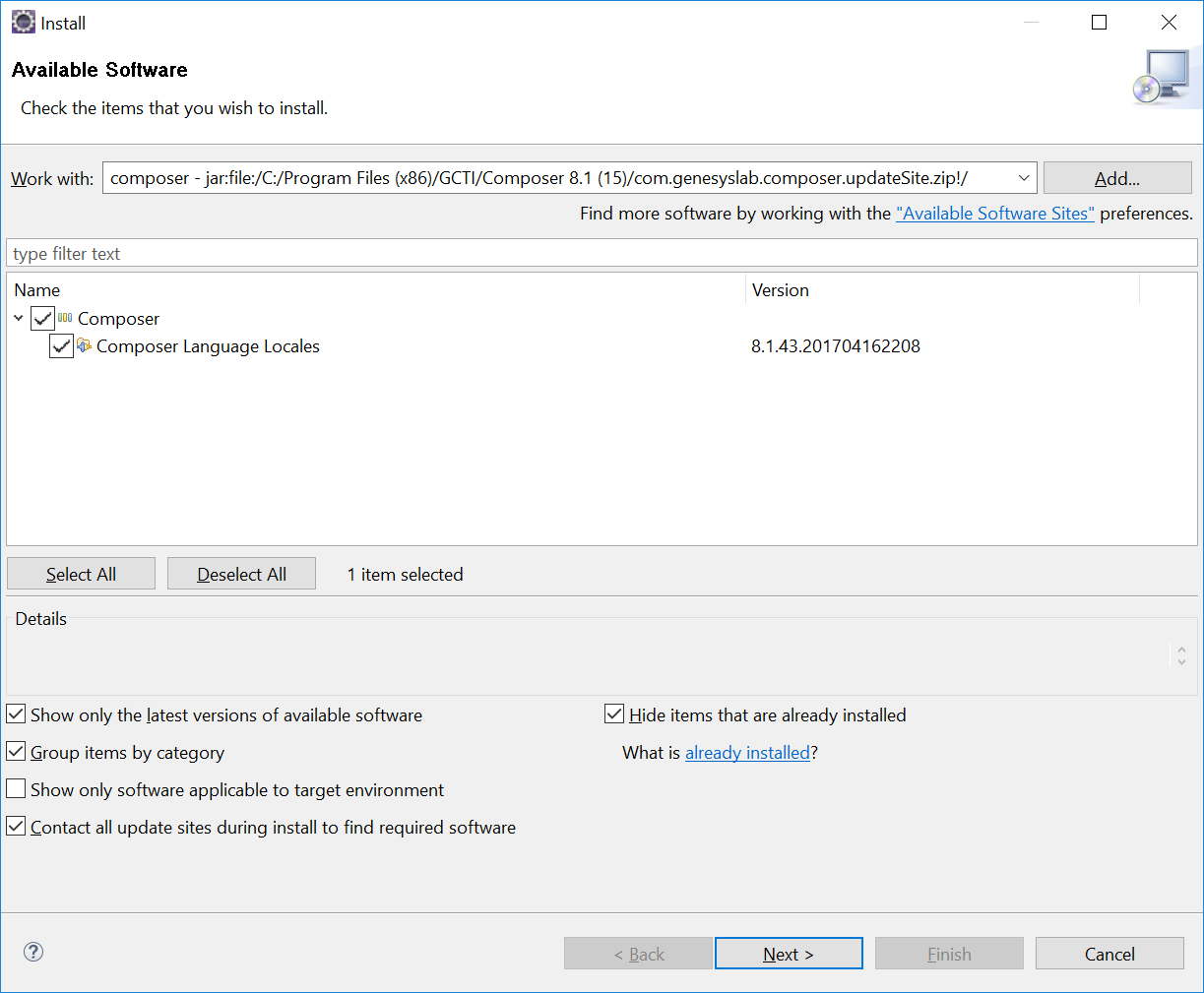1204x993 pixels.
Task: Uncheck the Composer category checkbox
Action: [x=42, y=318]
